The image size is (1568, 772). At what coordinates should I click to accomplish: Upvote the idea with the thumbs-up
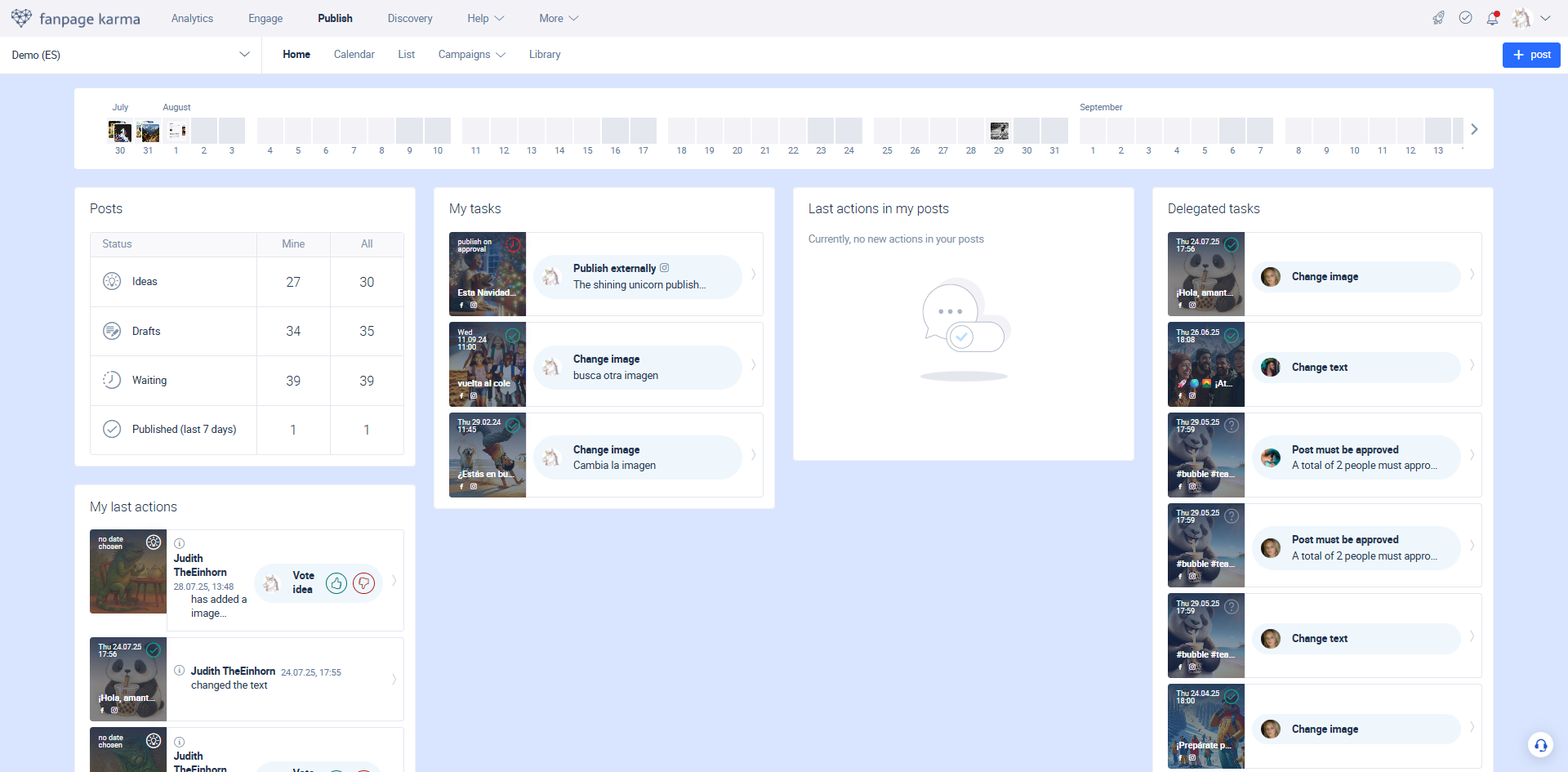tap(336, 583)
